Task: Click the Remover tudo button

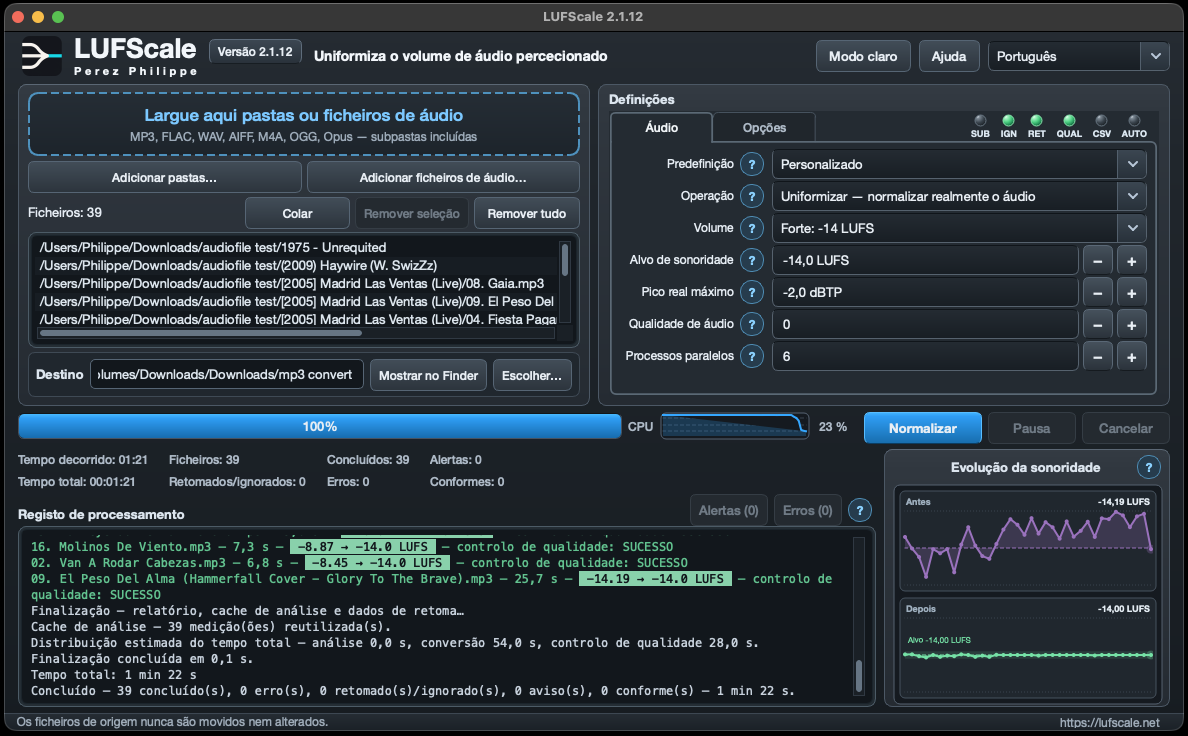Action: (x=527, y=214)
